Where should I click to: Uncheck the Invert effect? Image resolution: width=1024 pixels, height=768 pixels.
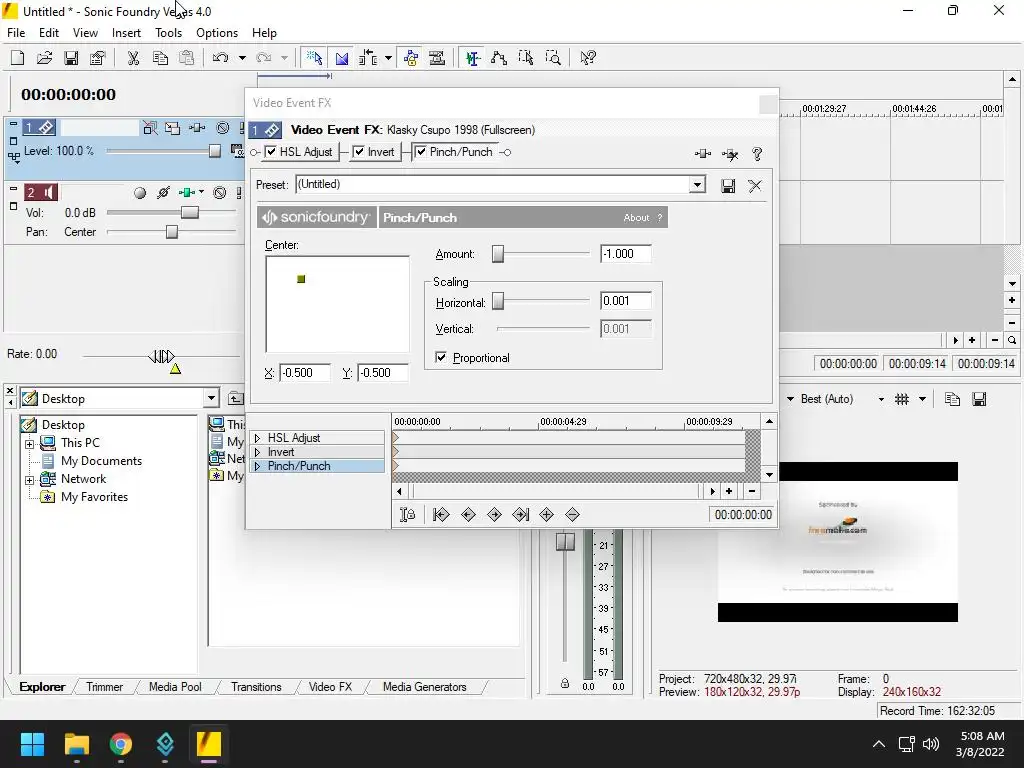coord(359,152)
